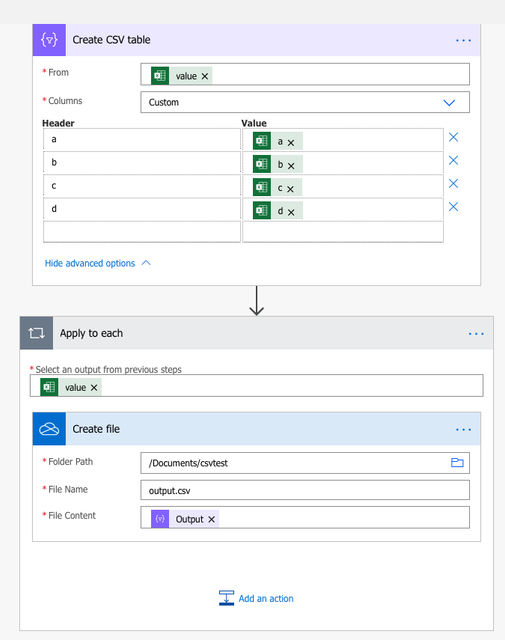
Task: Click Excel icon on token c
Action: (x=262, y=187)
